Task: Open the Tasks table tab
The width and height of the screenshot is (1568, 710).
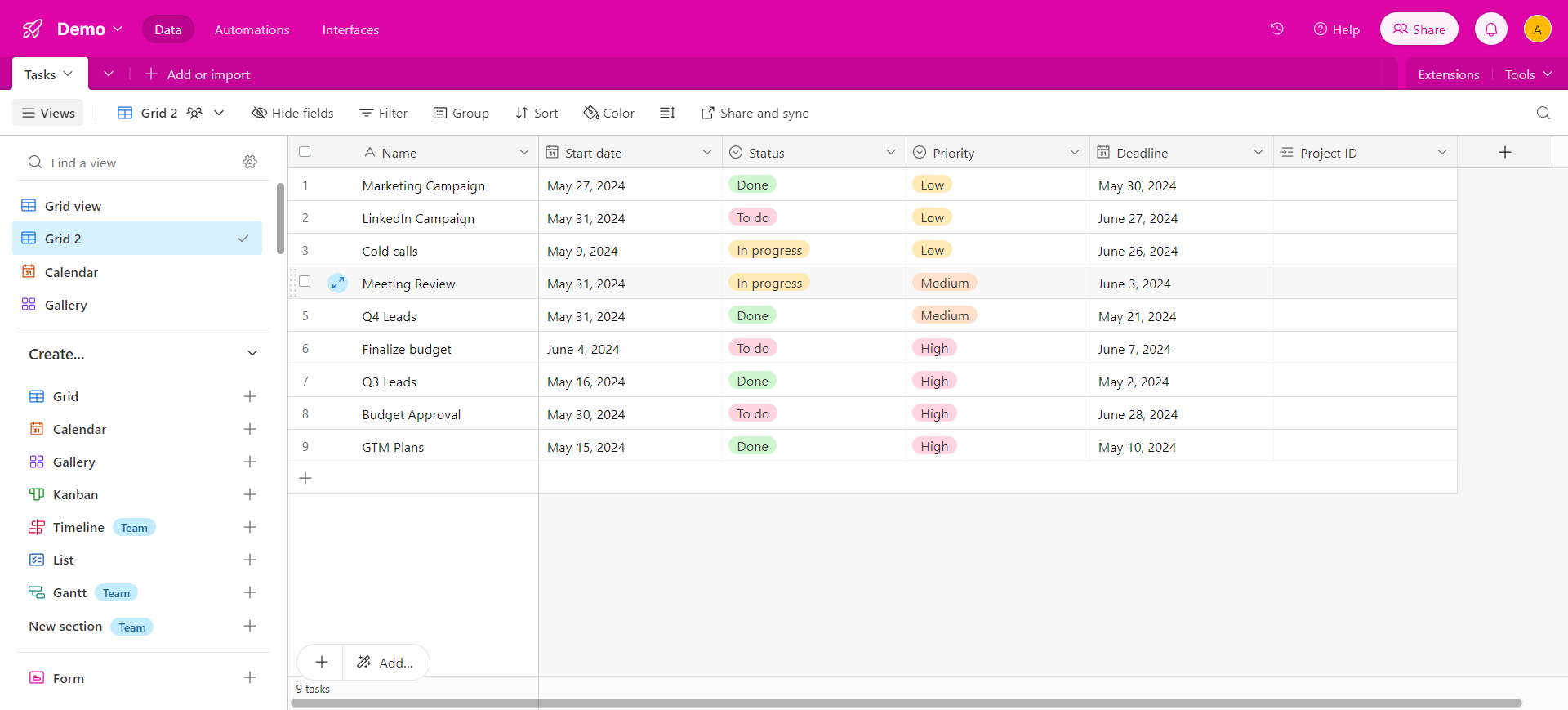Action: [x=49, y=74]
